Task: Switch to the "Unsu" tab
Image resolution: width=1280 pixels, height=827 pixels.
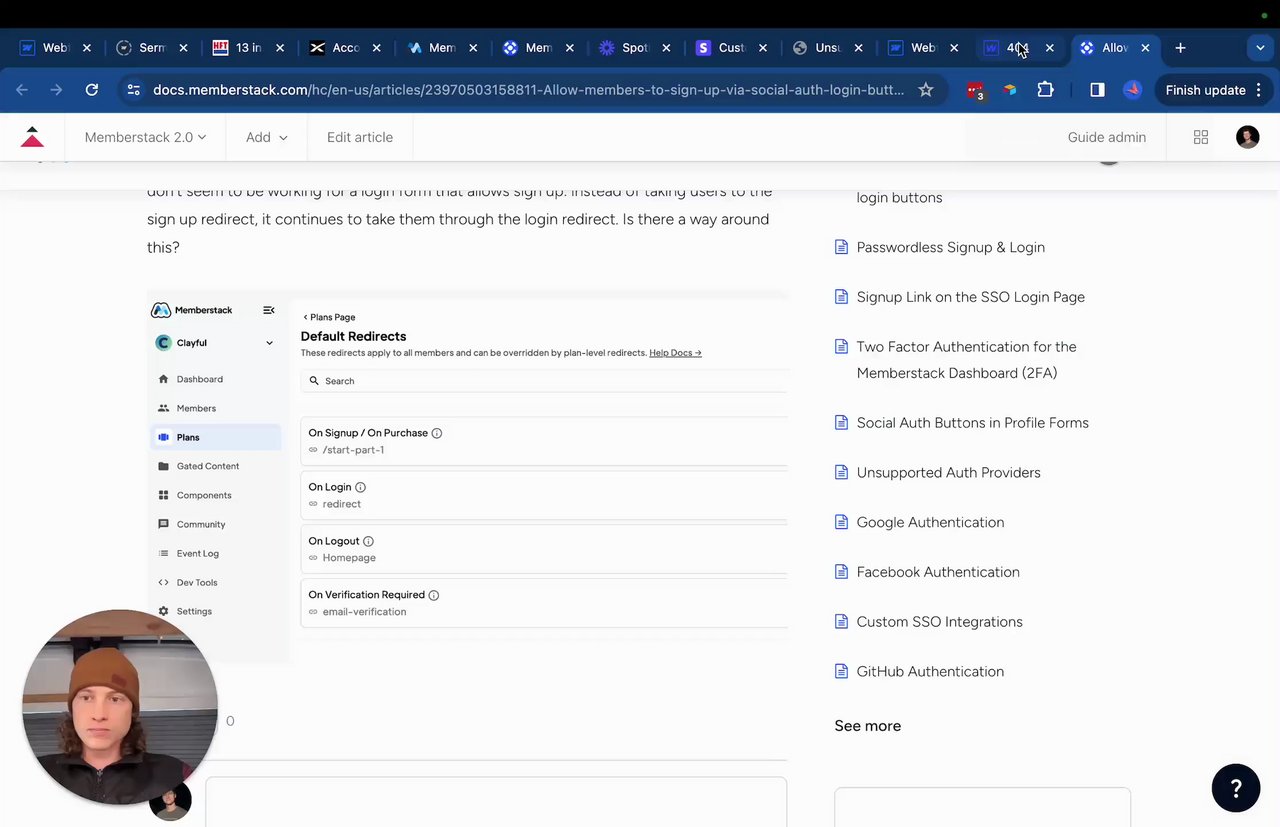Action: coord(827,48)
